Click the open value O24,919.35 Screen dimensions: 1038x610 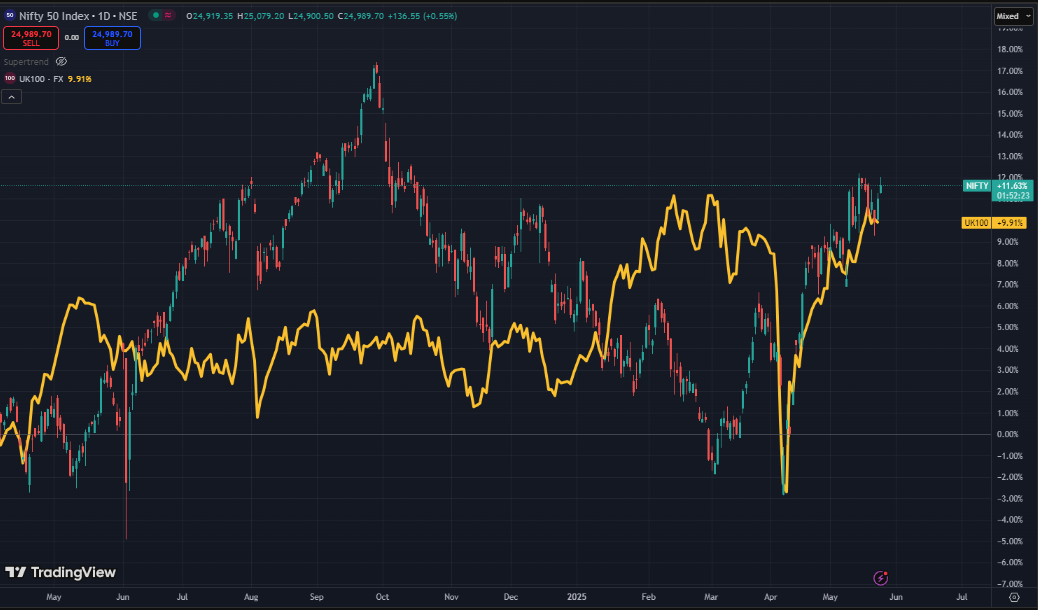click(209, 16)
